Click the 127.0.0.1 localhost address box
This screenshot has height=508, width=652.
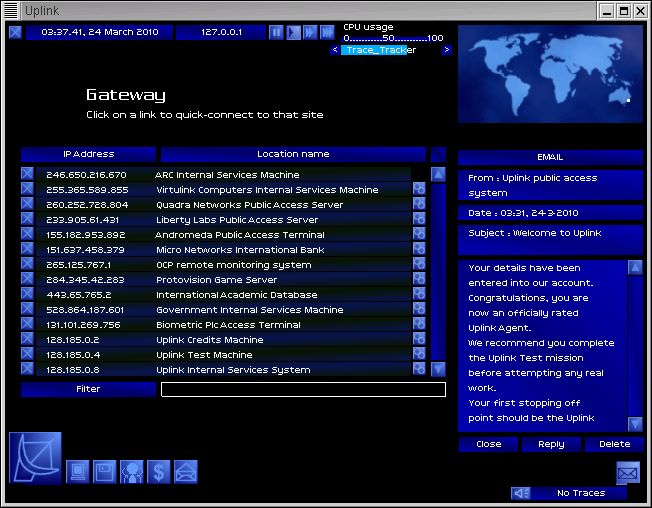[x=221, y=32]
